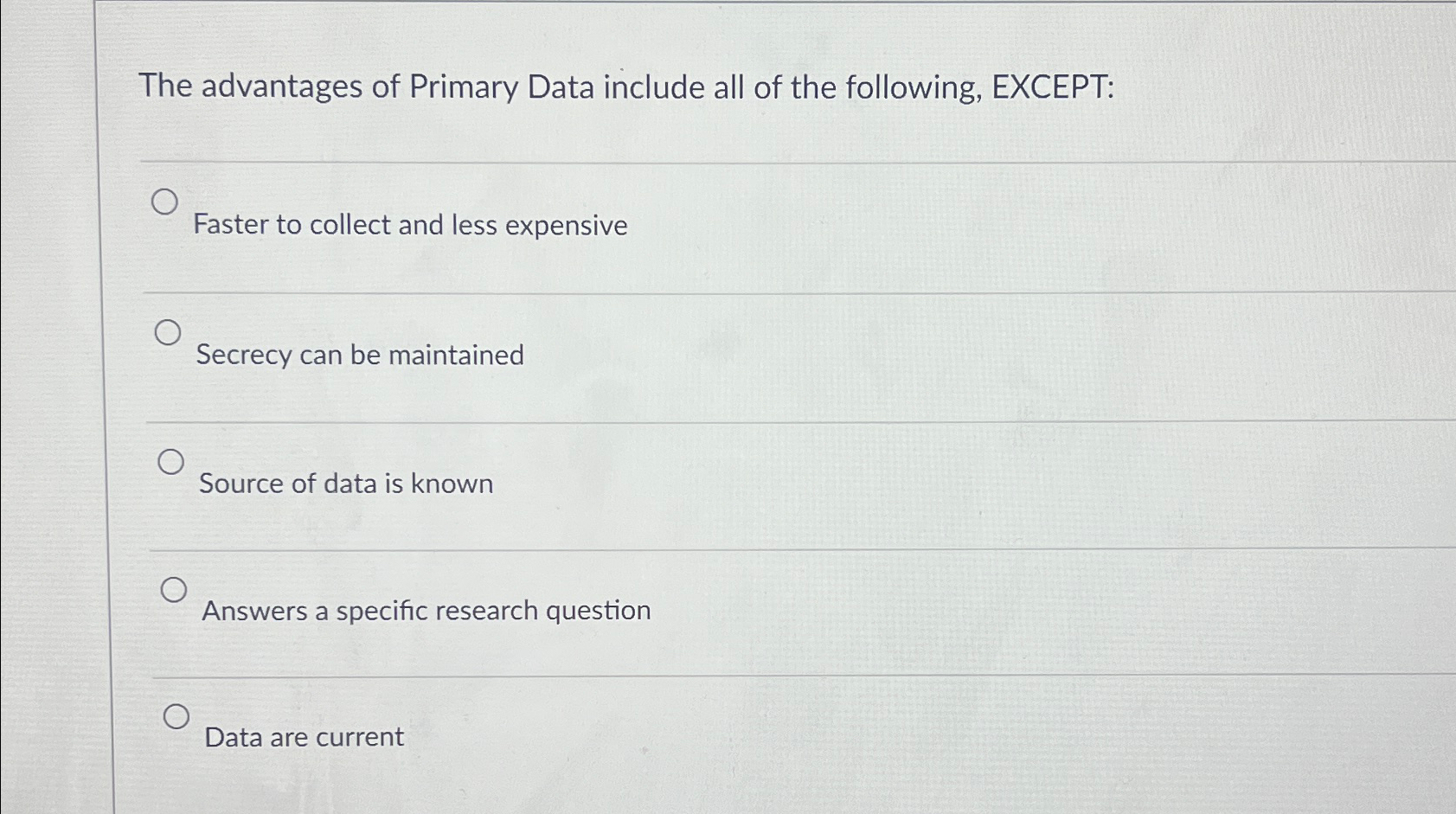Viewport: 1456px width, 814px height.
Task: Click the answer text "Faster to collect and less expensive"
Action: 411,225
